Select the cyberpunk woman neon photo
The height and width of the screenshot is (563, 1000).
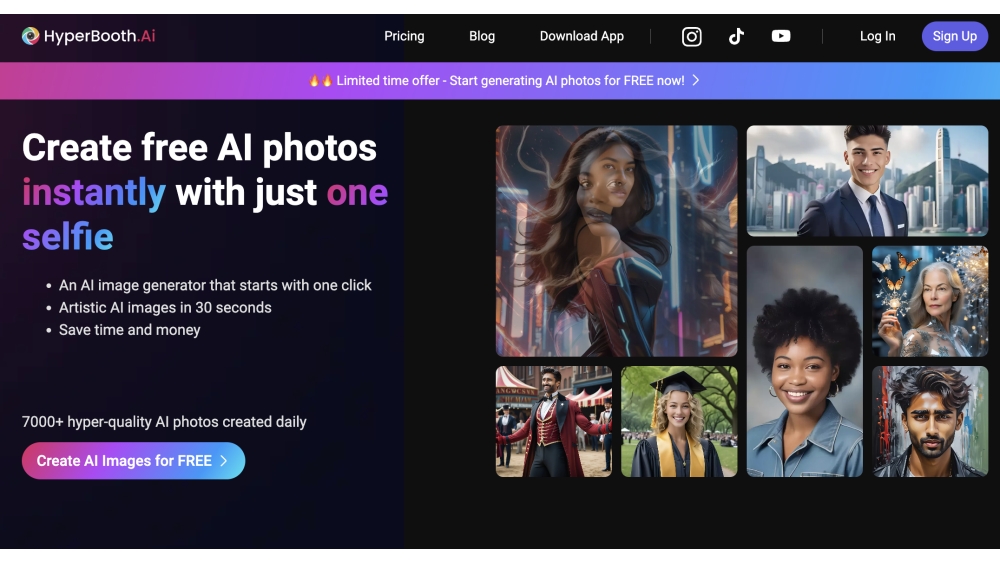click(x=616, y=241)
